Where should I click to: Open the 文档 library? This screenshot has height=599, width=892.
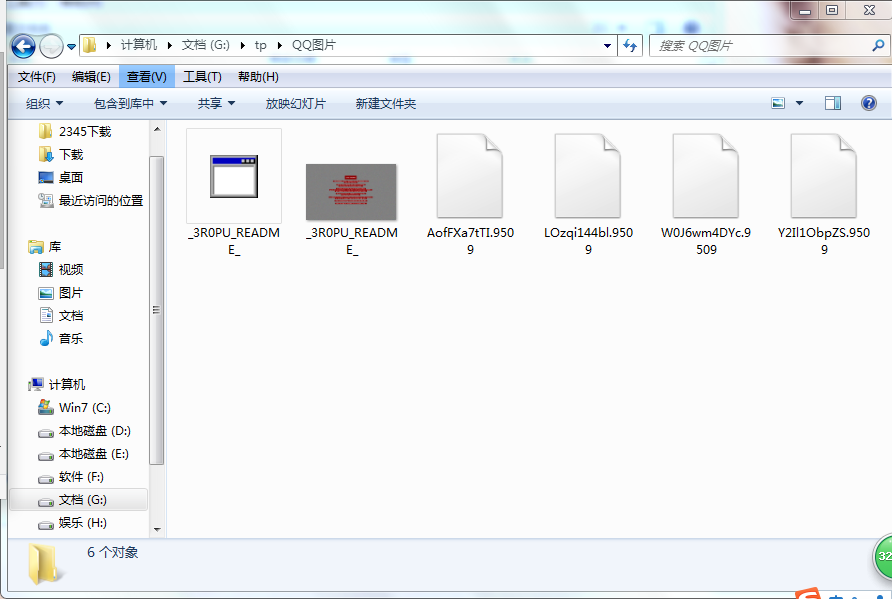pyautogui.click(x=61, y=315)
